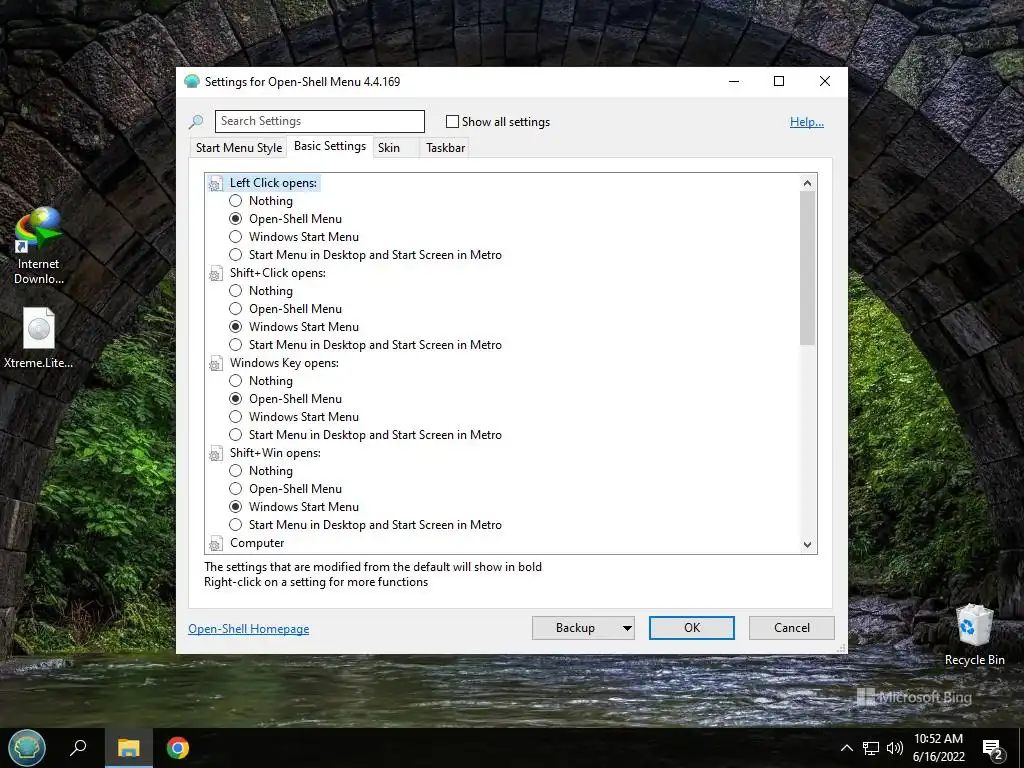
Task: Select Windows Start Menu under Shift+Click opens
Action: pos(235,327)
